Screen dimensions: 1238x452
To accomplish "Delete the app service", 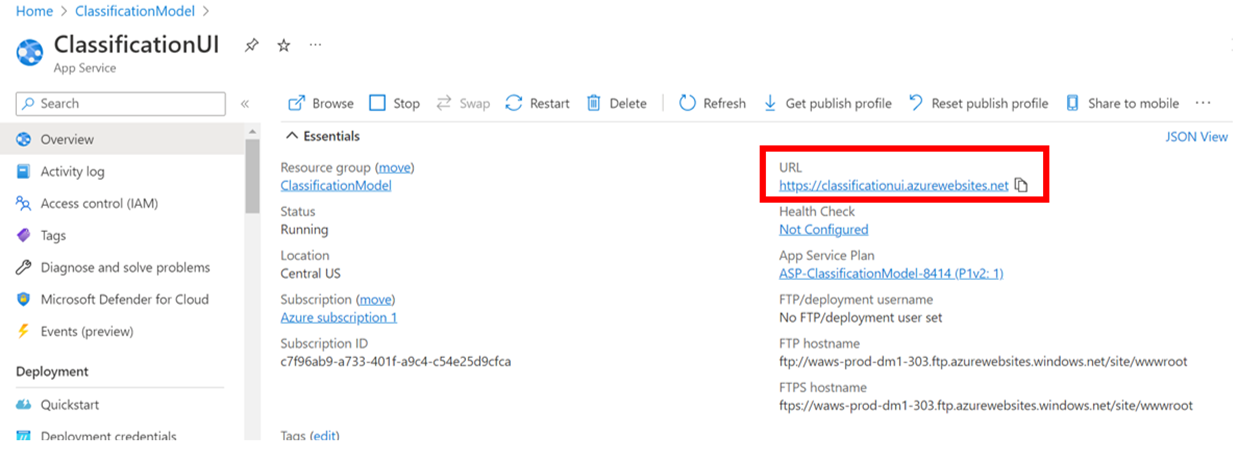I will pyautogui.click(x=616, y=103).
